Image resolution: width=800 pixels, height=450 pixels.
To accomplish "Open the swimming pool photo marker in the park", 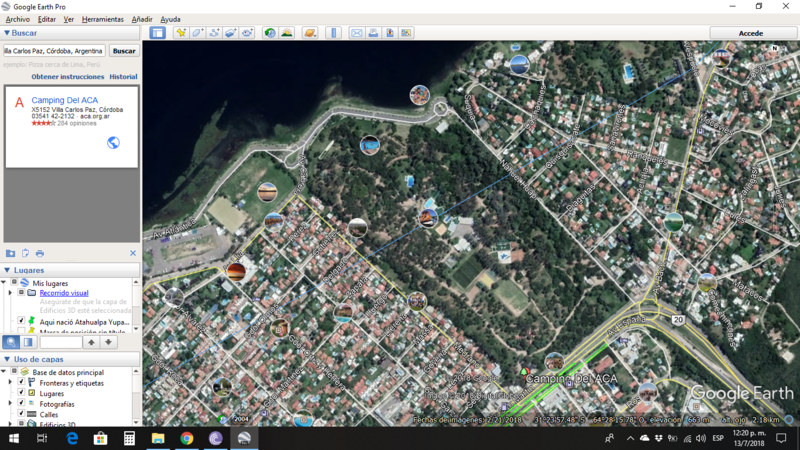I will coord(370,145).
